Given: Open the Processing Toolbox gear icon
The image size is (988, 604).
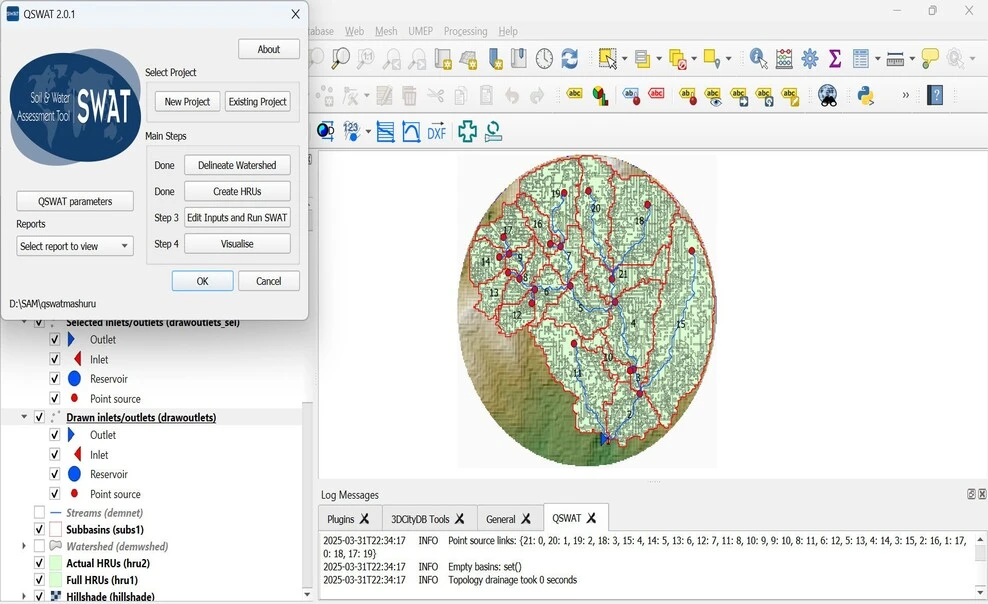Looking at the screenshot, I should tap(810, 59).
